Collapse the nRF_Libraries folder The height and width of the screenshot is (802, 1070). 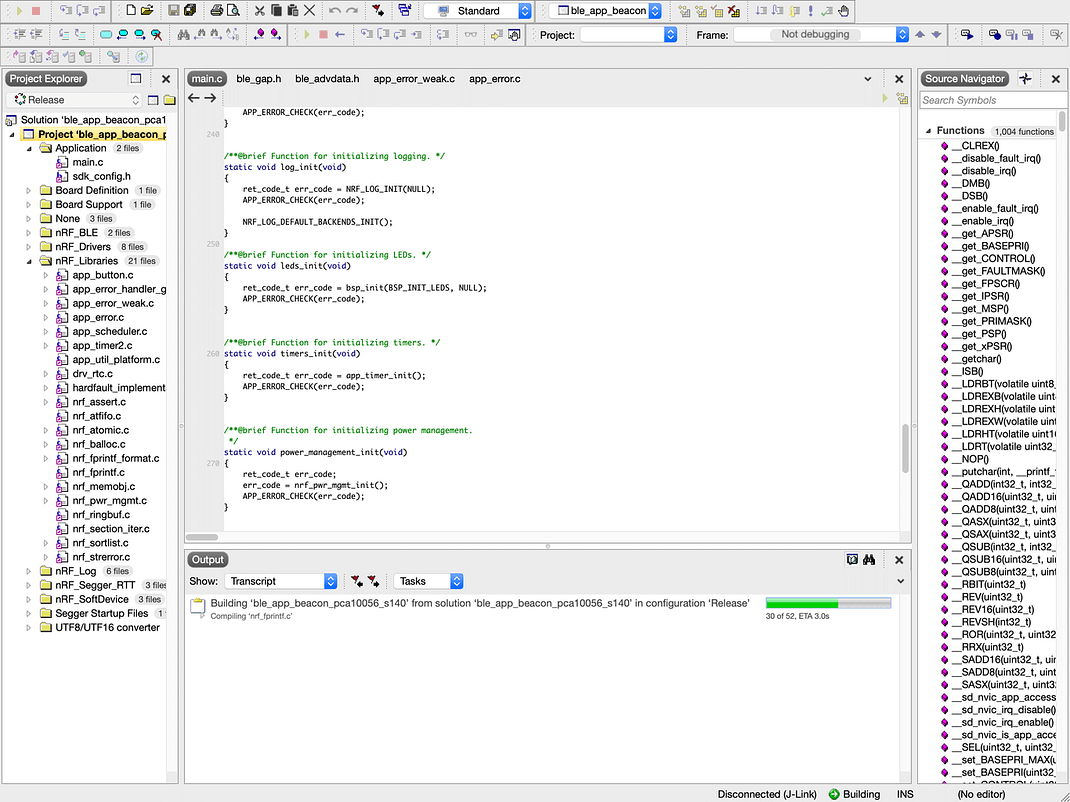31,261
